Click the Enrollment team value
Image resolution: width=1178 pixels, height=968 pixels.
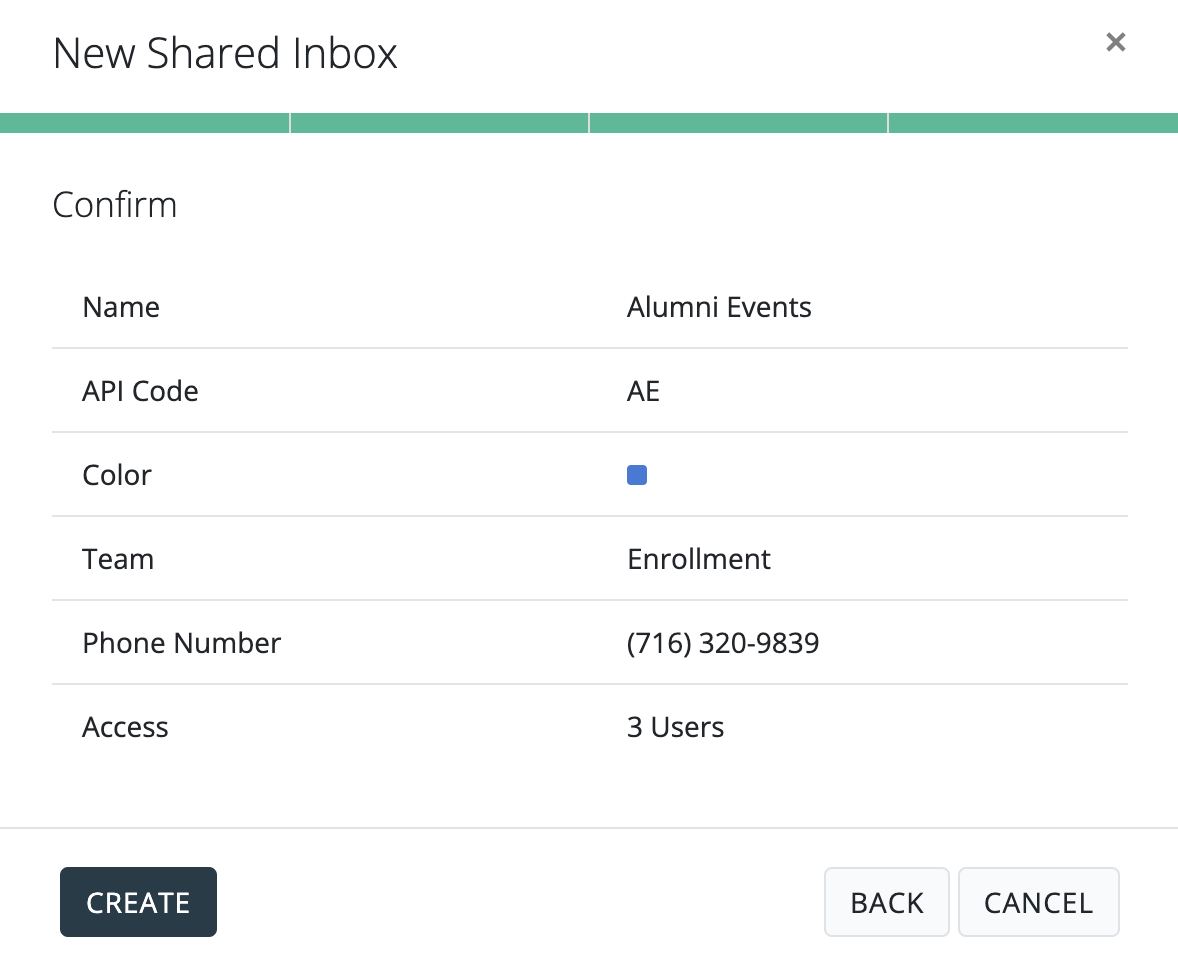pyautogui.click(x=699, y=559)
